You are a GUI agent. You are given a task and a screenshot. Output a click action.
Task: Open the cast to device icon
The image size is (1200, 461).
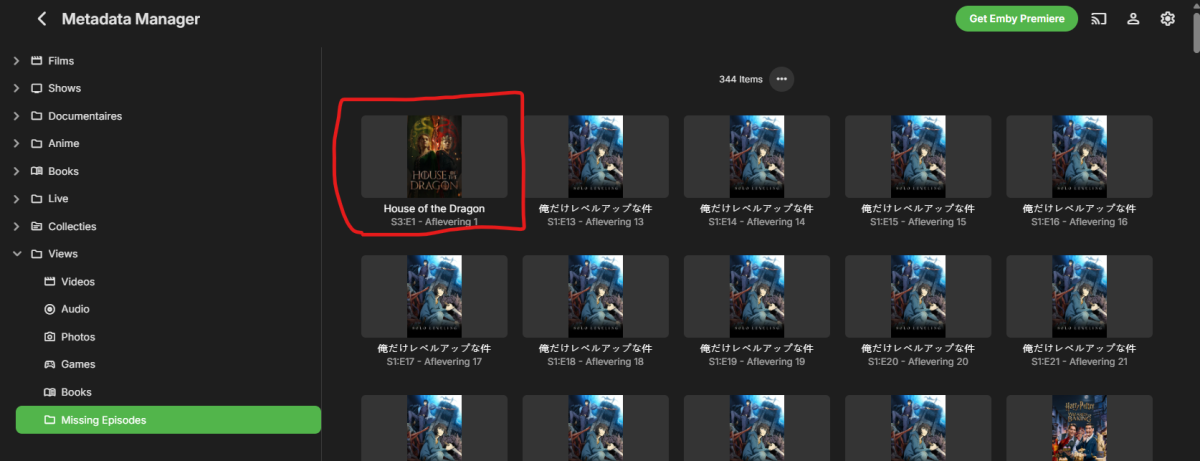tap(1099, 19)
